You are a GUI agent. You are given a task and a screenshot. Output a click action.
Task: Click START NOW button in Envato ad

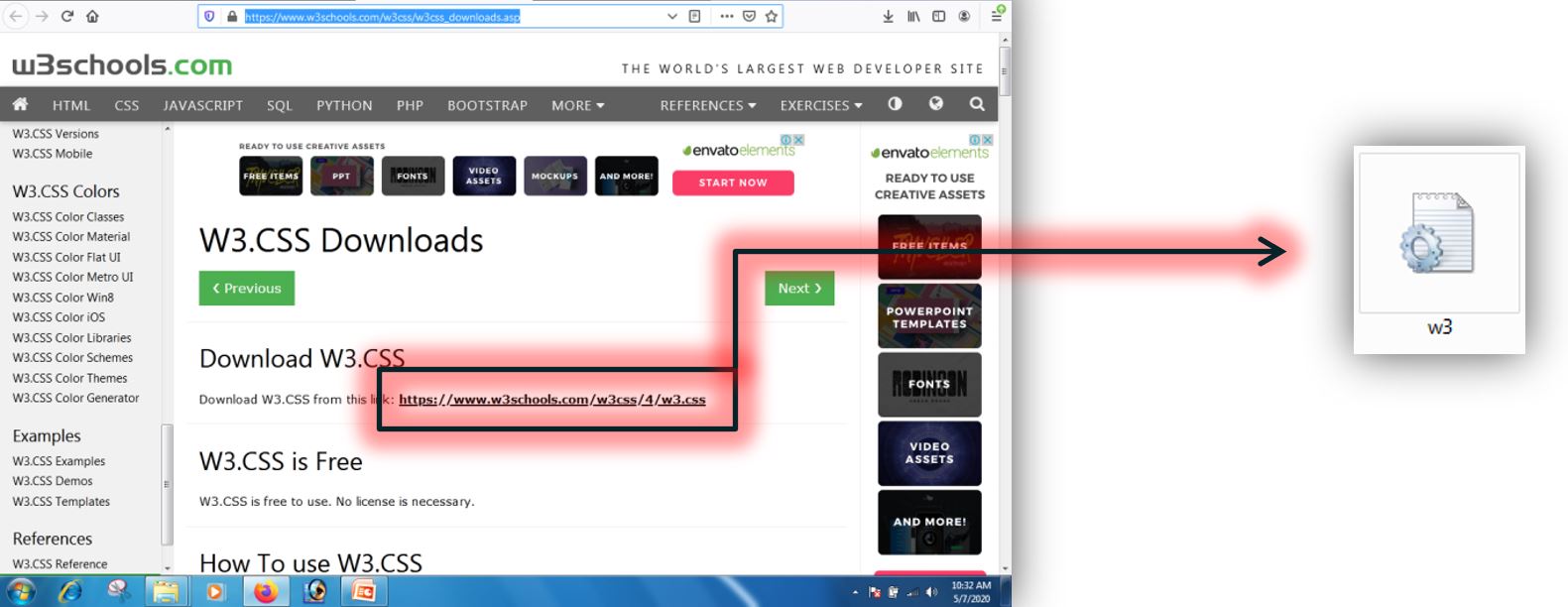pyautogui.click(x=733, y=182)
